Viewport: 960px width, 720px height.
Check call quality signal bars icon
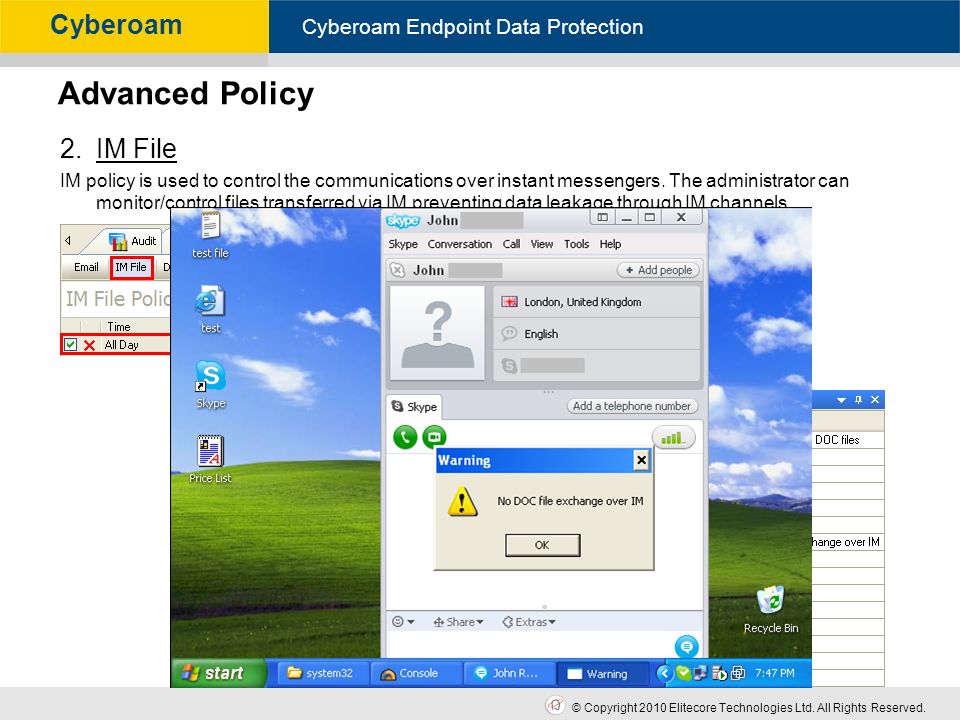673,438
